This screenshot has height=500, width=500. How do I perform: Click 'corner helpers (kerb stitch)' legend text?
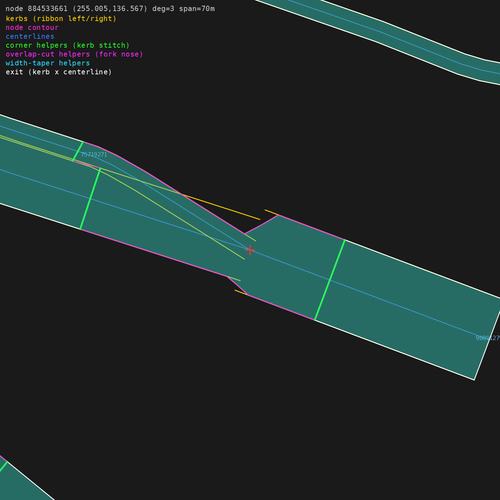click(x=67, y=45)
